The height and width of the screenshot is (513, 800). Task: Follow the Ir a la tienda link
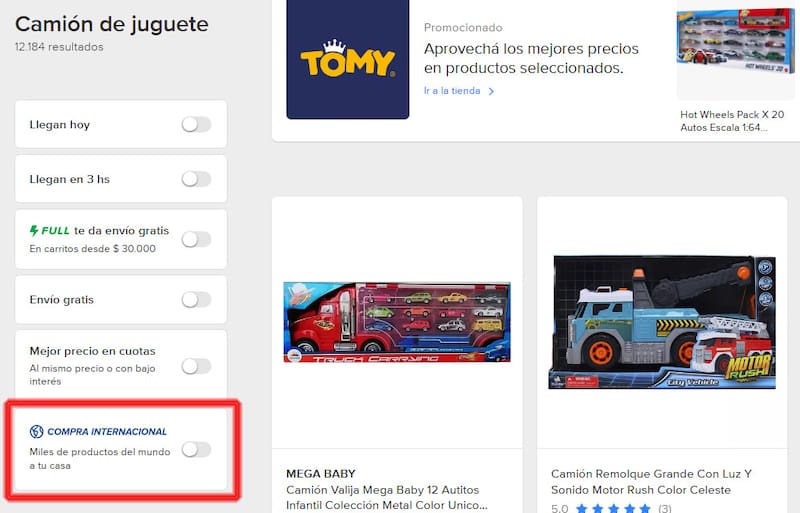[452, 91]
